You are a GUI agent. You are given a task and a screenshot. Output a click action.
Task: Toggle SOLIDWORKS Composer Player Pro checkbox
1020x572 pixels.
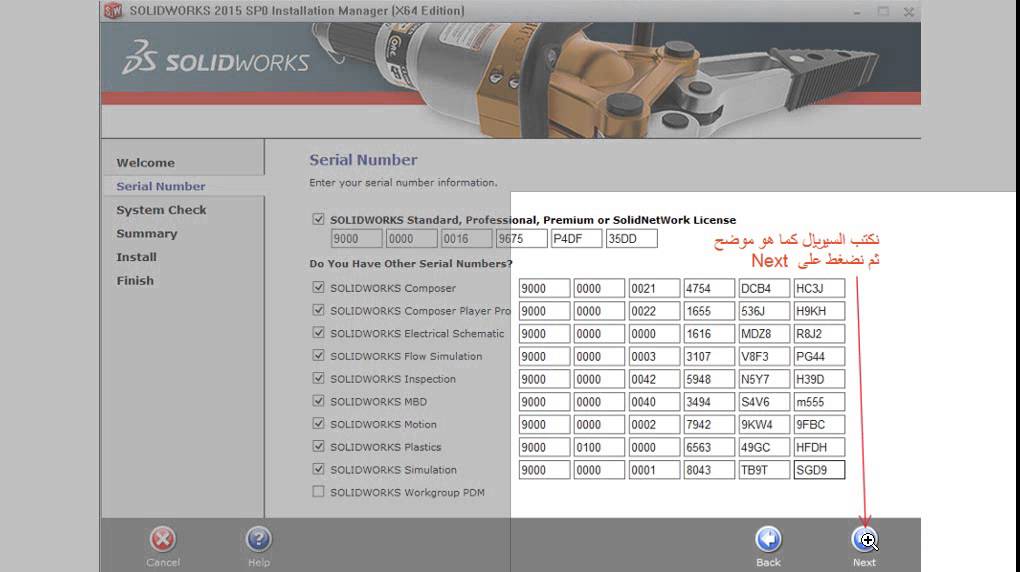[318, 310]
